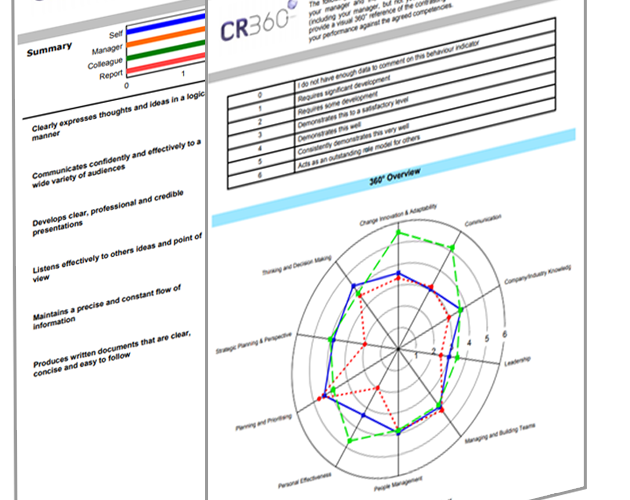Image resolution: width=630 pixels, height=500 pixels.
Task: Click the 'Communicates confidently and effectively' statement
Action: tap(117, 164)
